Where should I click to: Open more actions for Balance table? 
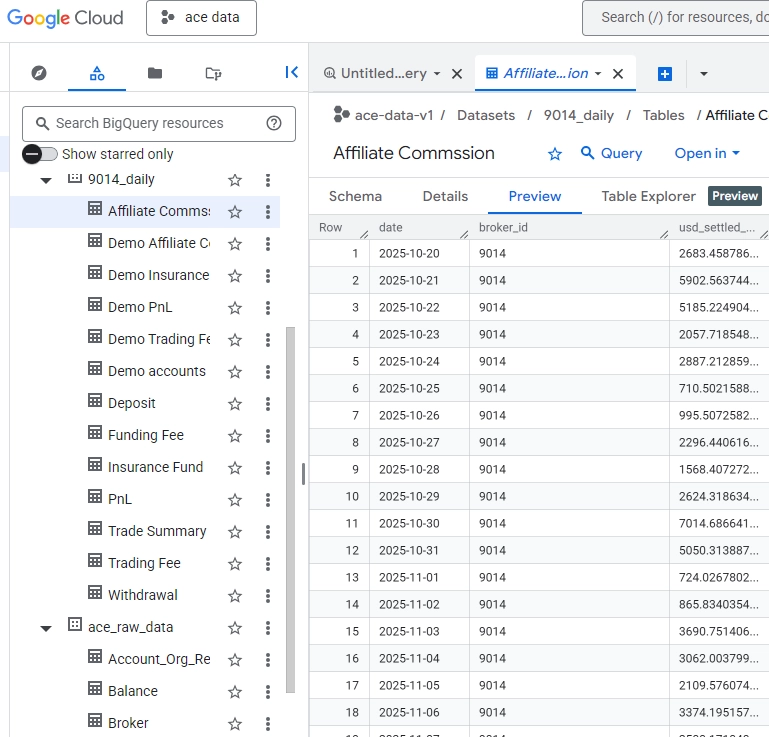268,692
